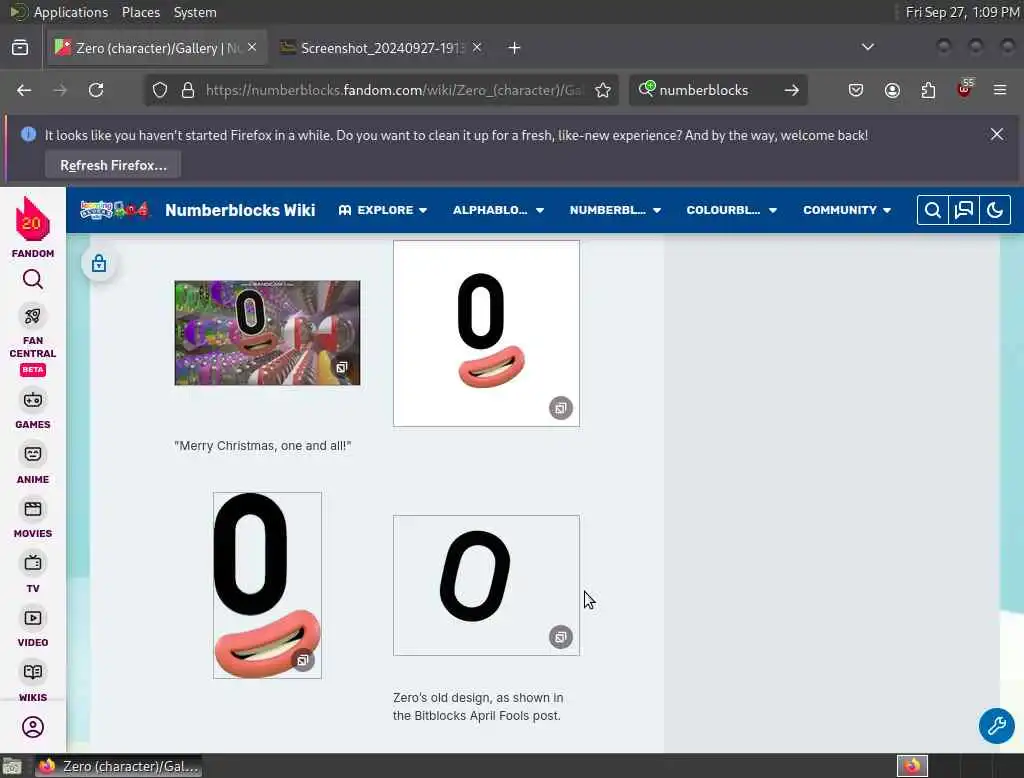Bookmark this page with star icon
The height and width of the screenshot is (778, 1024).
[x=603, y=90]
